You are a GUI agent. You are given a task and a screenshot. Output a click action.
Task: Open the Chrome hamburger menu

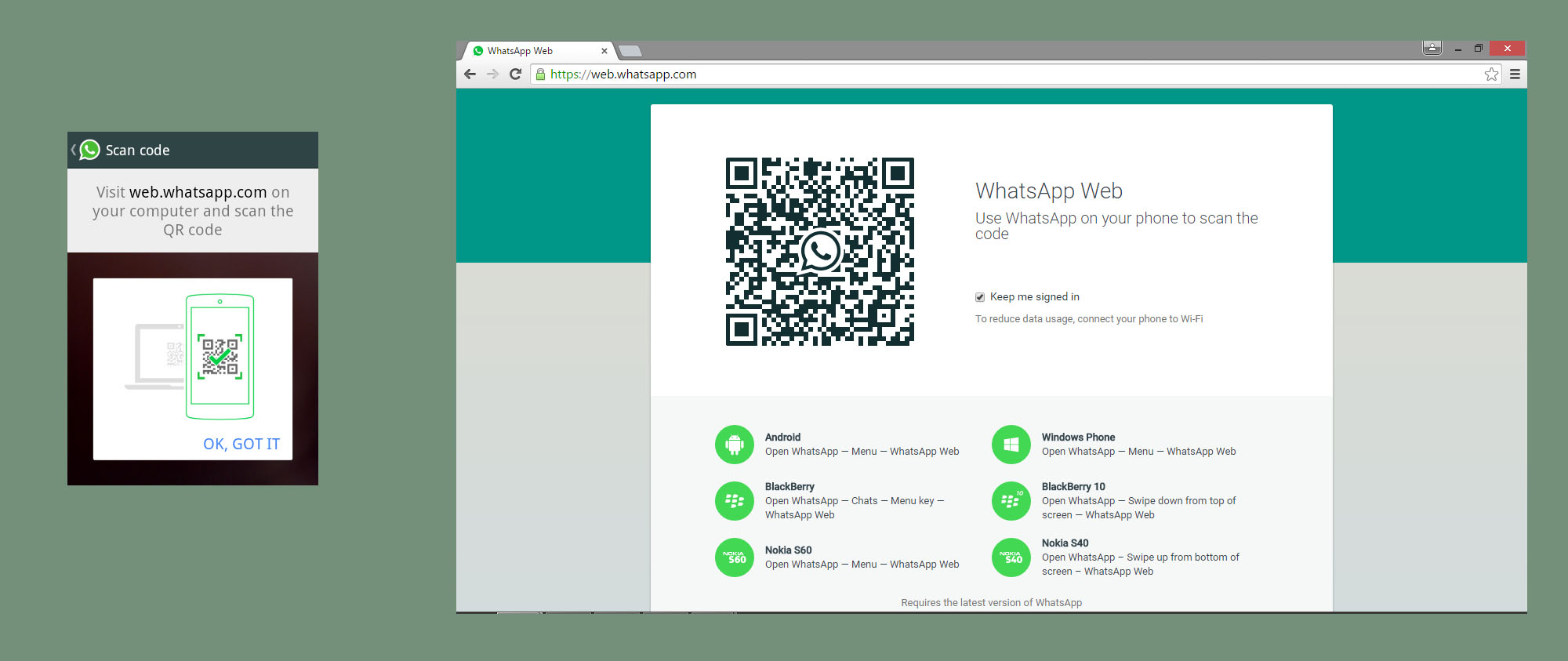point(1515,74)
